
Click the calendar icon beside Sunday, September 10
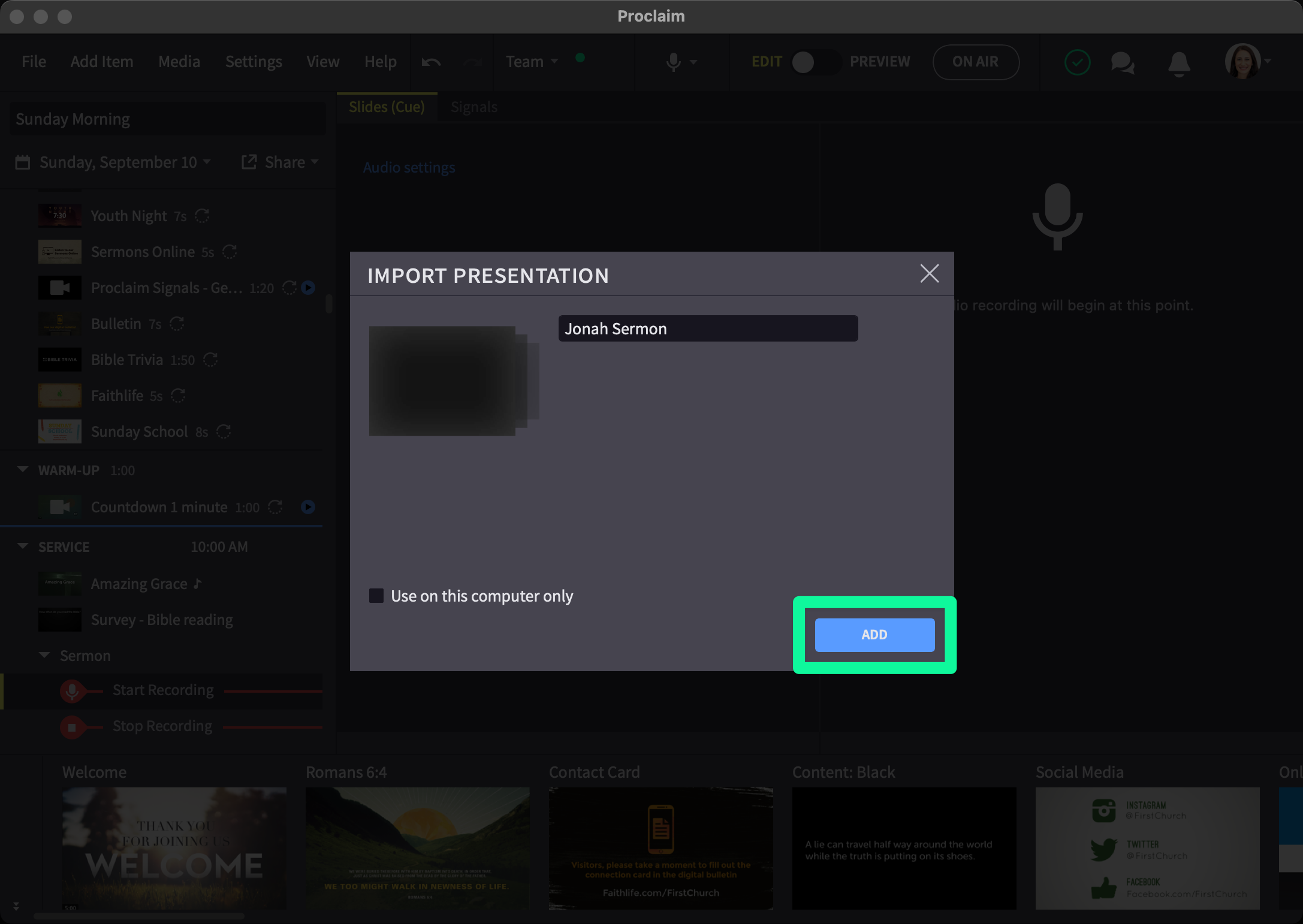pos(23,162)
